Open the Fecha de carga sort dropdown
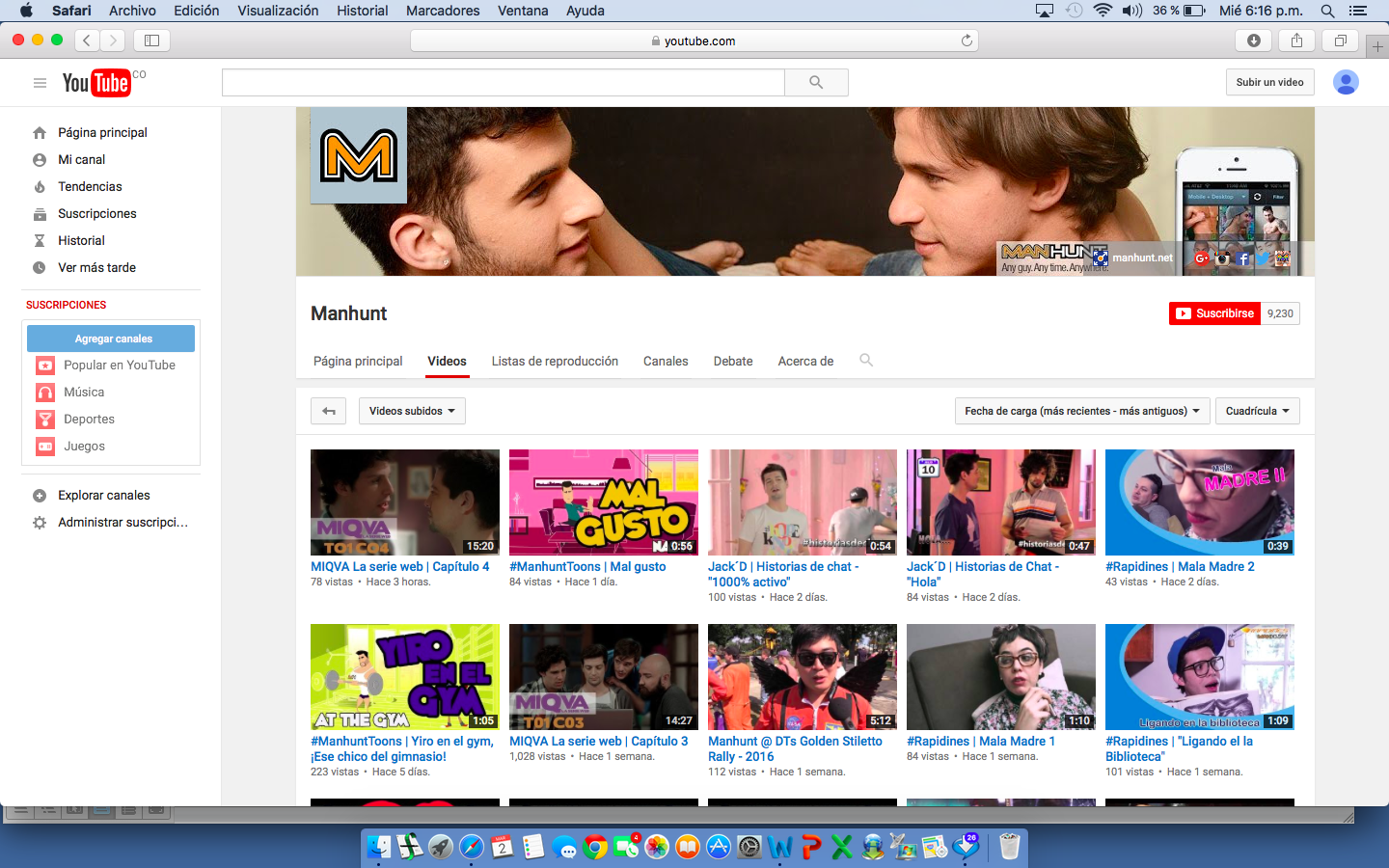 click(x=1082, y=411)
